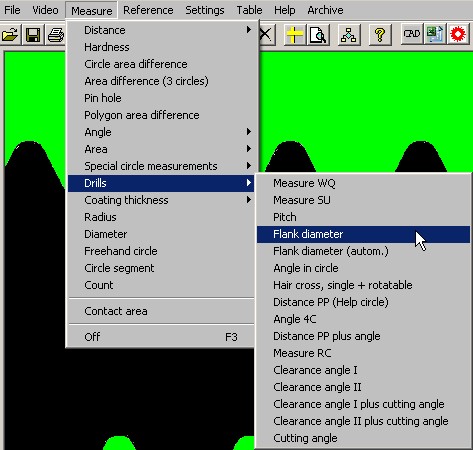Open the Settings menu

pos(205,10)
